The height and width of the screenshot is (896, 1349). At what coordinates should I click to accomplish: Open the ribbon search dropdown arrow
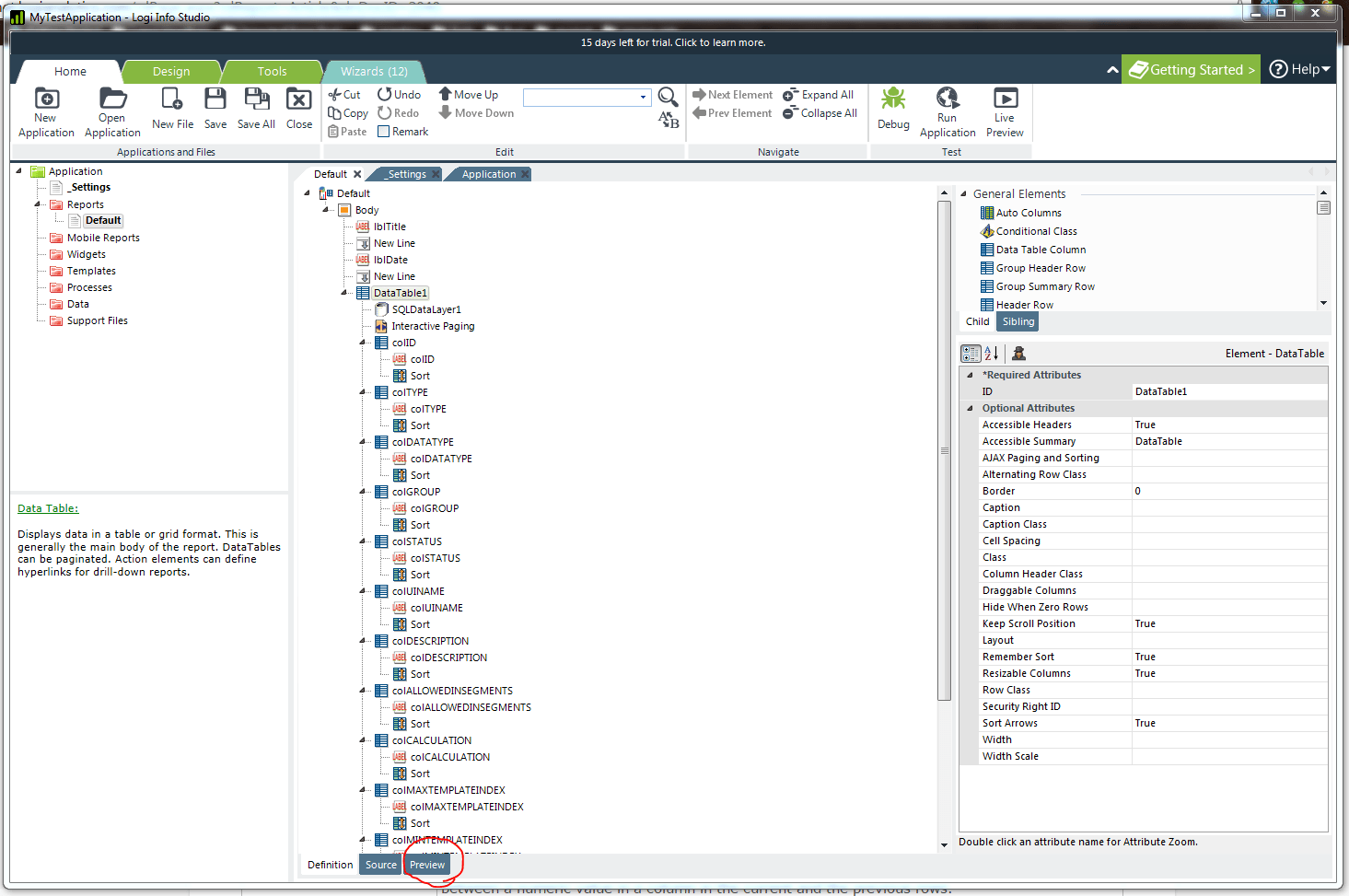(643, 98)
